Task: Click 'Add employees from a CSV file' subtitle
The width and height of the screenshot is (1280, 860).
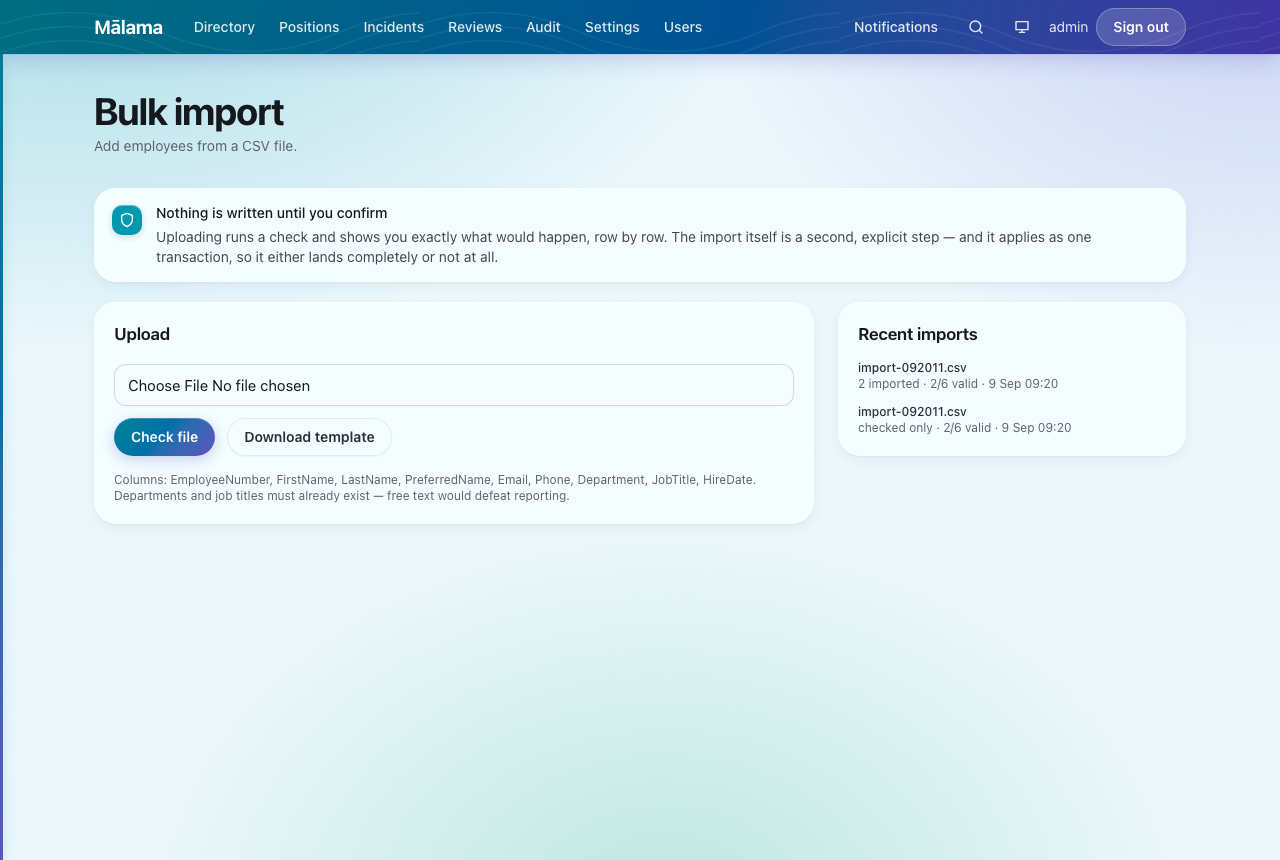Action: point(195,146)
